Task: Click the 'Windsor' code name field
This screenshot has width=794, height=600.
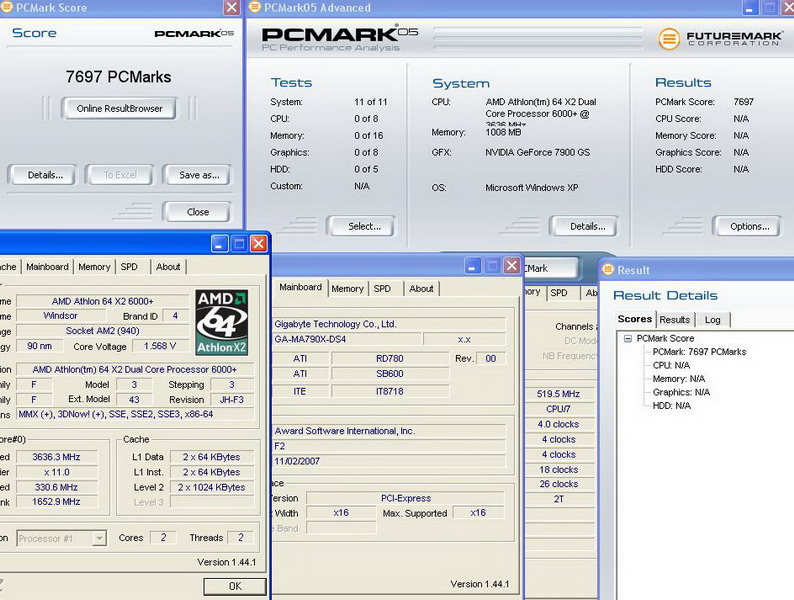Action: point(60,316)
